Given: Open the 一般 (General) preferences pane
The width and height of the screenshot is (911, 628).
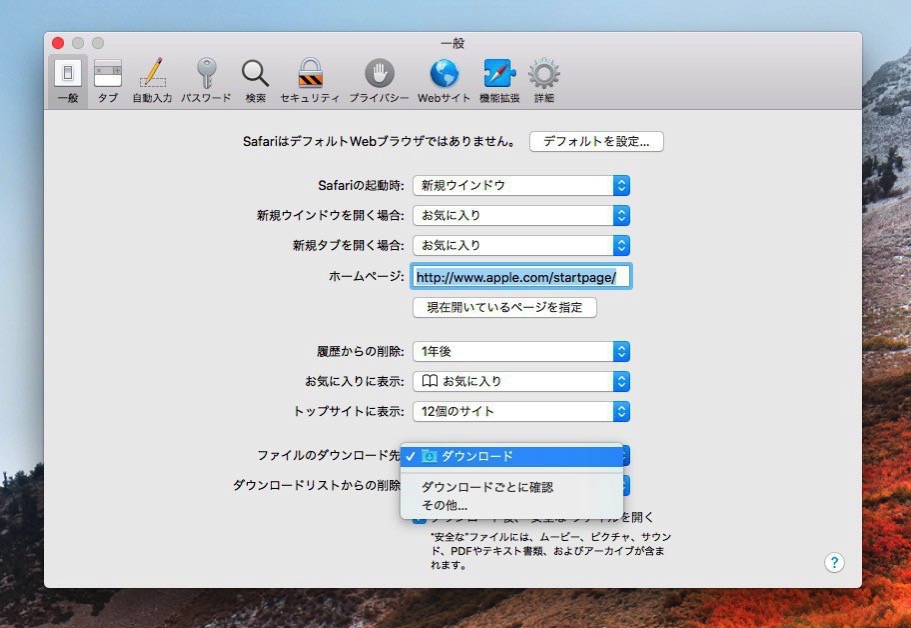Looking at the screenshot, I should 68,81.
